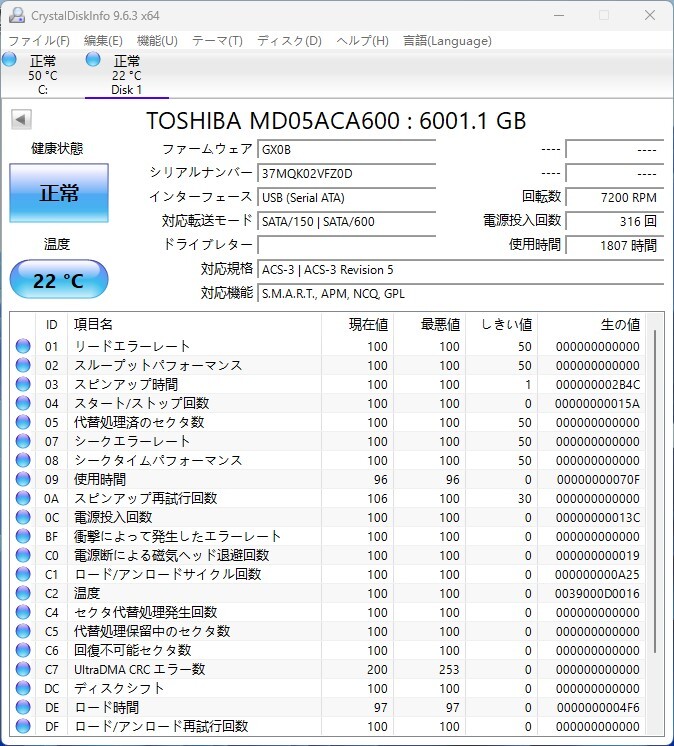Click status orb for ID 01 リードエラーレート
The image size is (674, 746).
pos(23,346)
